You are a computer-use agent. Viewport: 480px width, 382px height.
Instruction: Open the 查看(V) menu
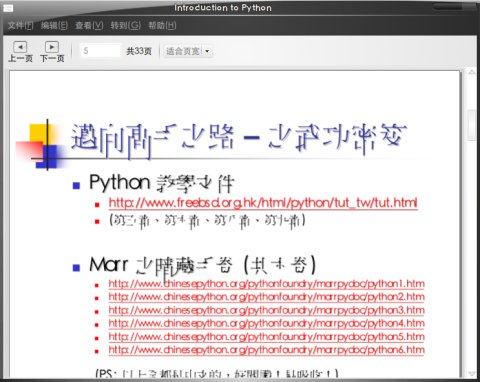(89, 25)
